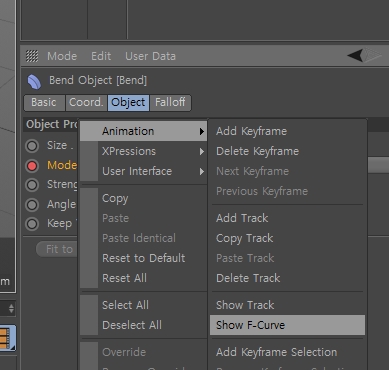The height and width of the screenshot is (370, 389).
Task: Switch to the Falloff tab
Action: click(x=170, y=102)
